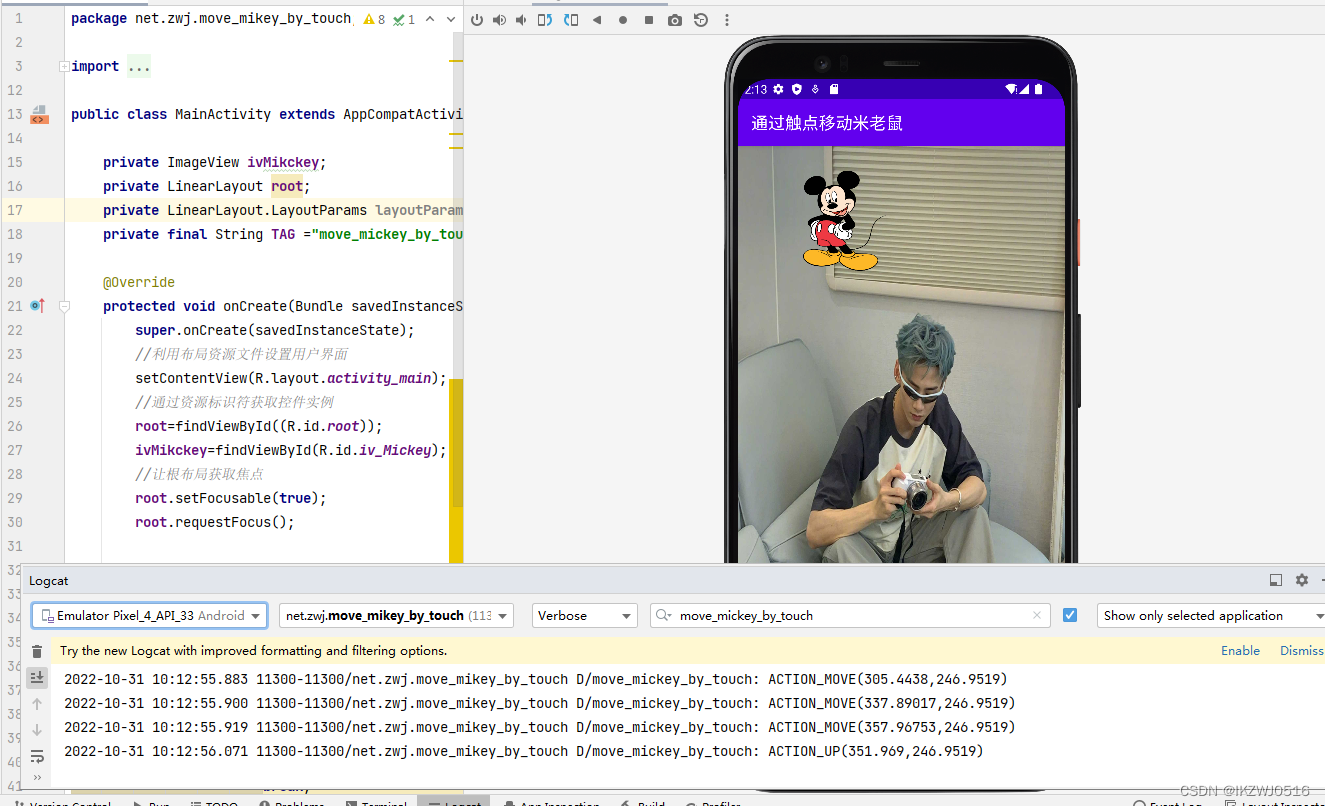Rotate the emulator right
Screen dimensions: 1325x806
tap(571, 20)
